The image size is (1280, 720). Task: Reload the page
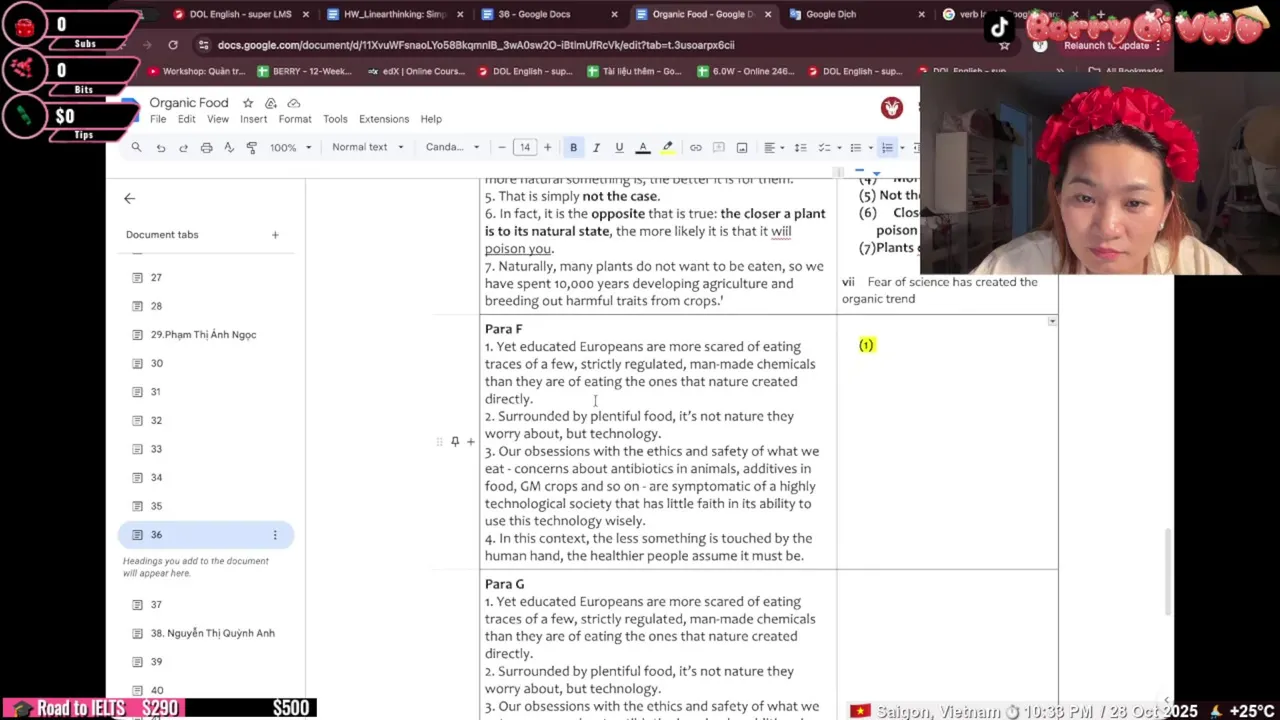(x=173, y=45)
